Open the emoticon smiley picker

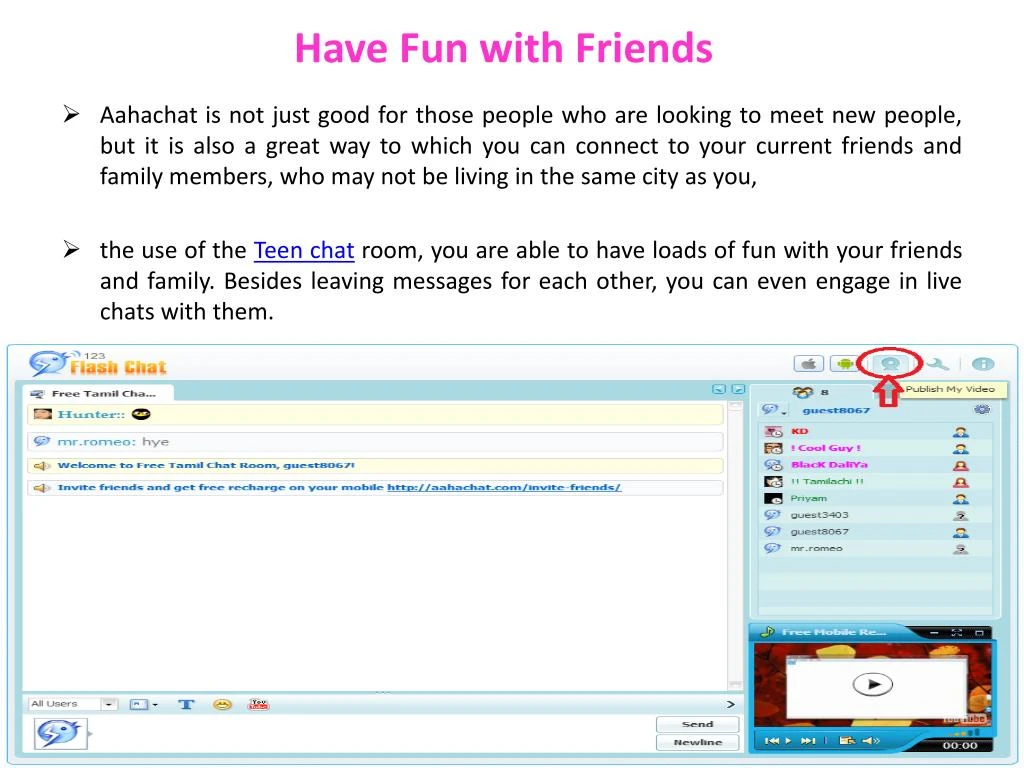click(x=223, y=704)
